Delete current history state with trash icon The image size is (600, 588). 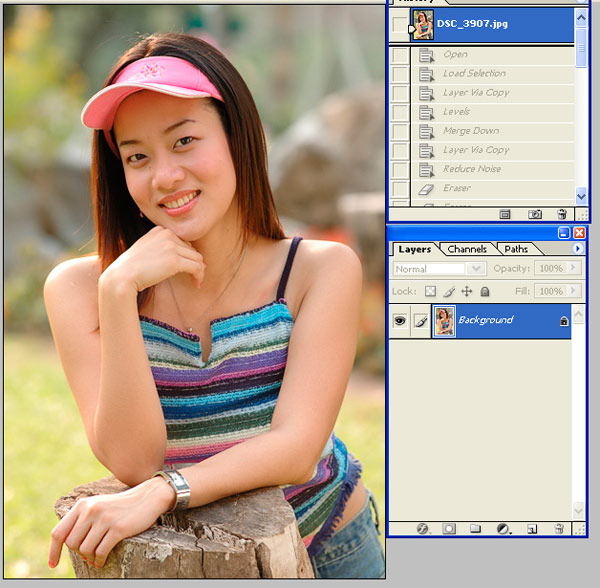[562, 214]
